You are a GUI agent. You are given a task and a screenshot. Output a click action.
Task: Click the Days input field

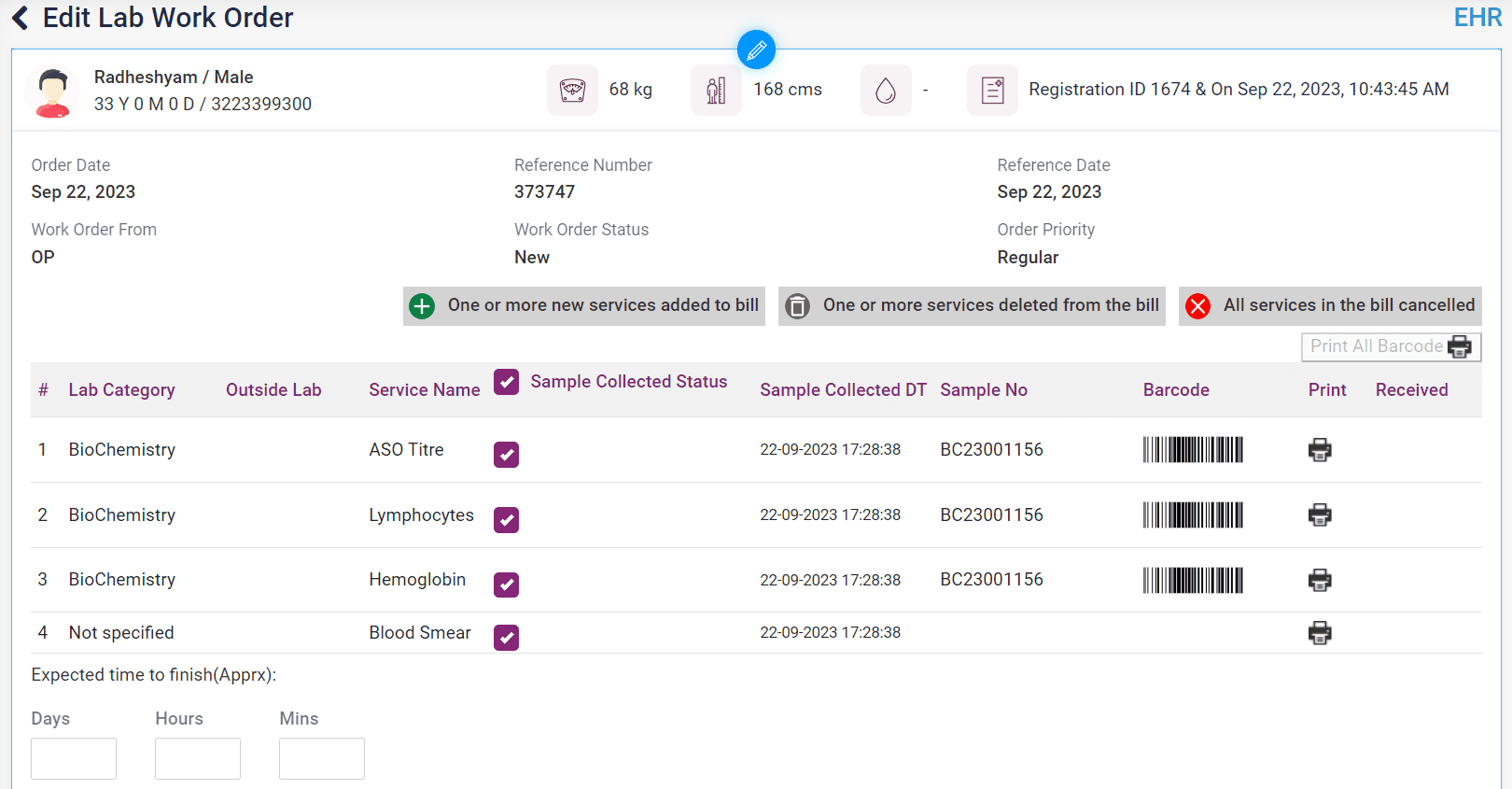74,758
